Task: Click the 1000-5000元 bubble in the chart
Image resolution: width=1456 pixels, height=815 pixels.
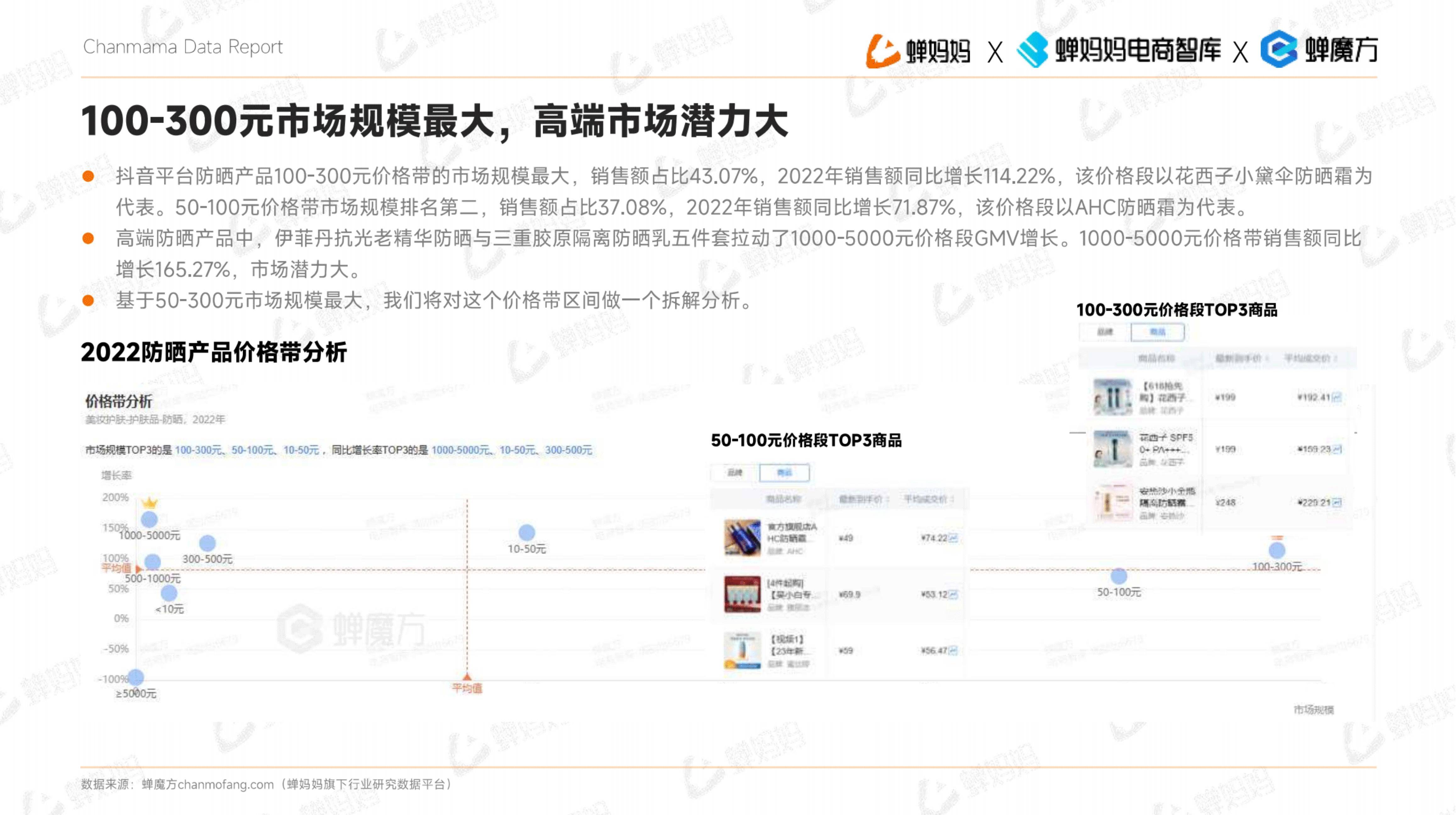Action: click(x=149, y=519)
